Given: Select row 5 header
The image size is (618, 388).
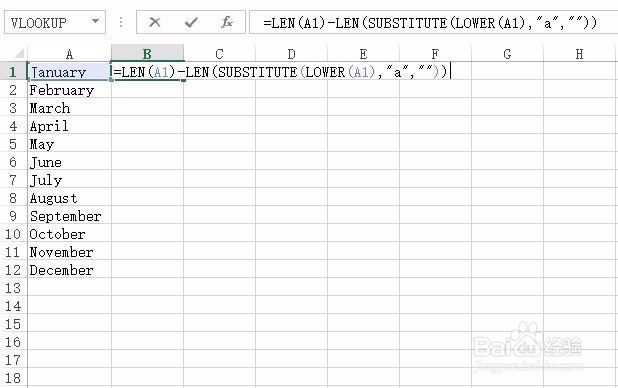Looking at the screenshot, I should click(13, 144).
